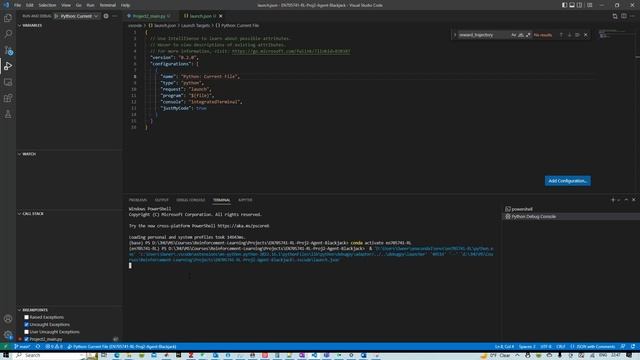640x360 pixels.
Task: Split the editor to the right
Action: [x=624, y=16]
